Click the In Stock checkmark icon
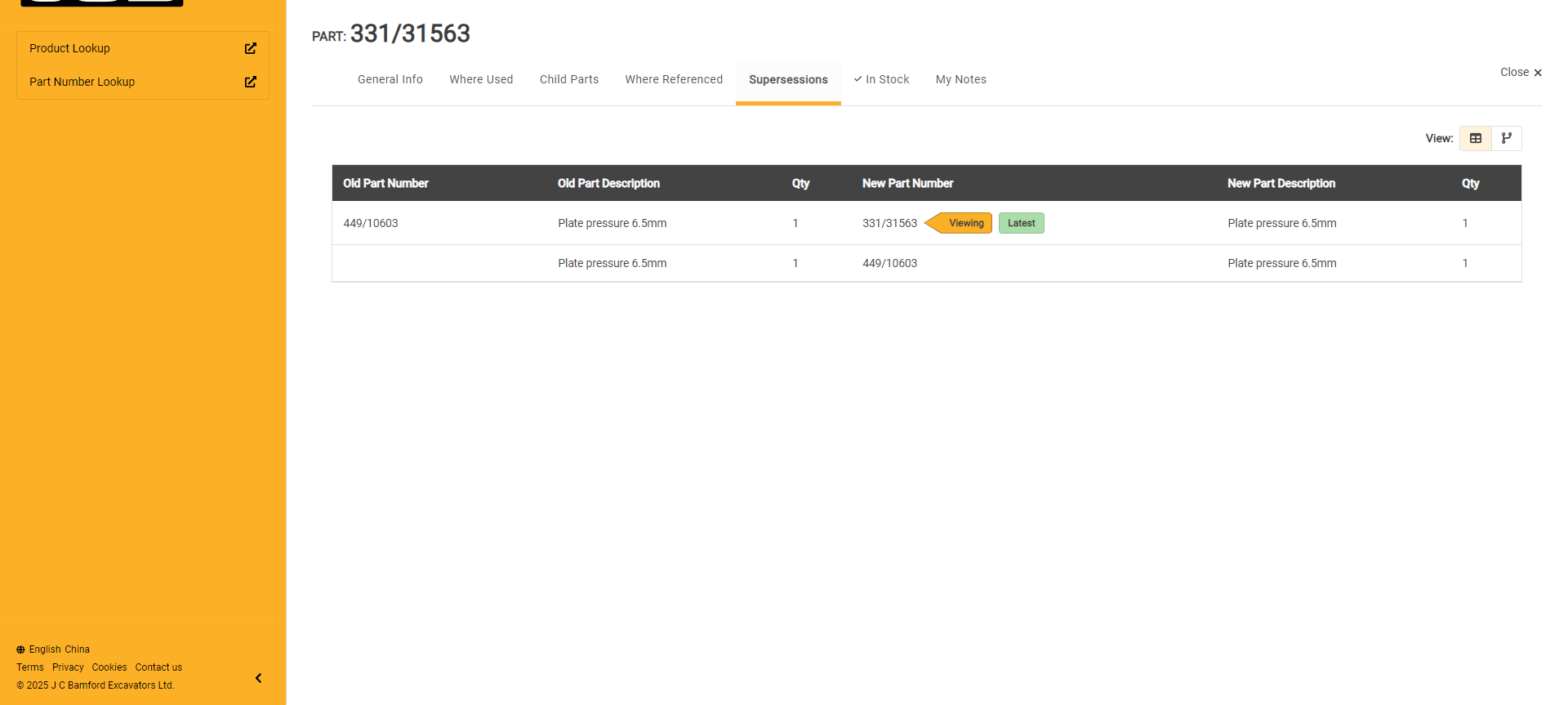 (x=857, y=79)
